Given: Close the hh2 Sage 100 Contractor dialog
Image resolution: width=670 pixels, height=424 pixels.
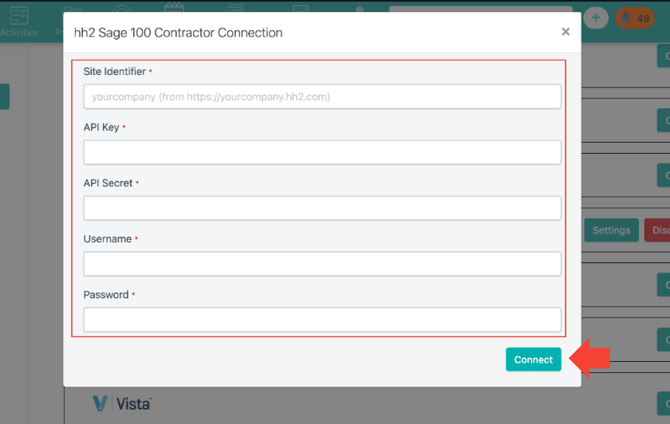Looking at the screenshot, I should coord(565,32).
